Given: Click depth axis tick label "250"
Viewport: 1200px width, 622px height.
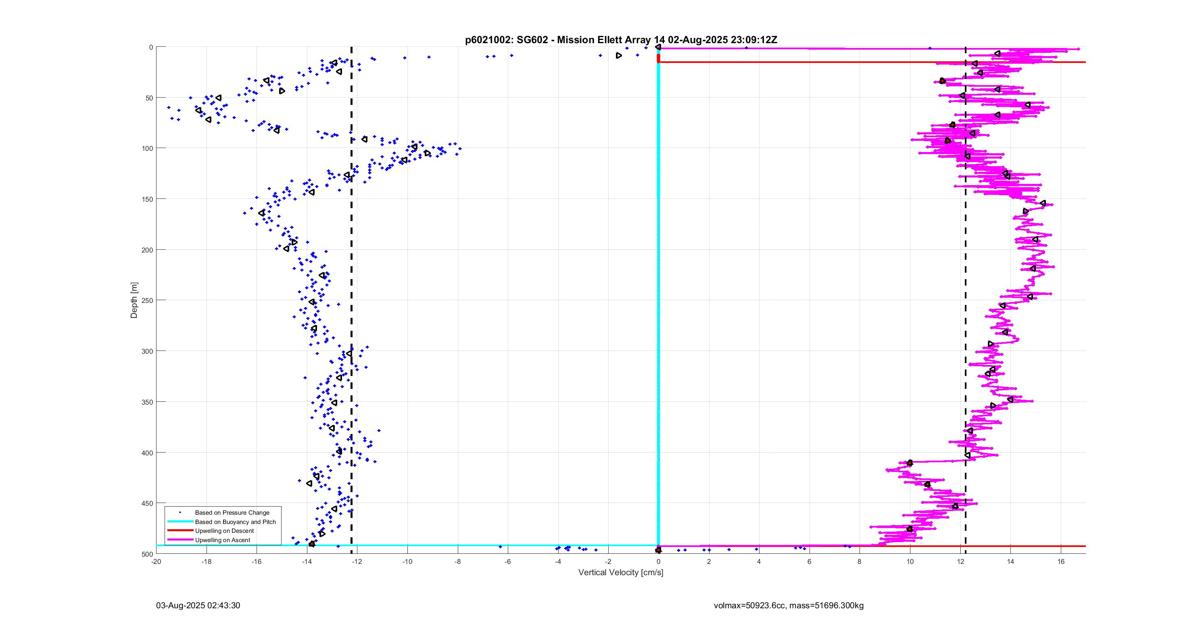Looking at the screenshot, I should pos(146,300).
